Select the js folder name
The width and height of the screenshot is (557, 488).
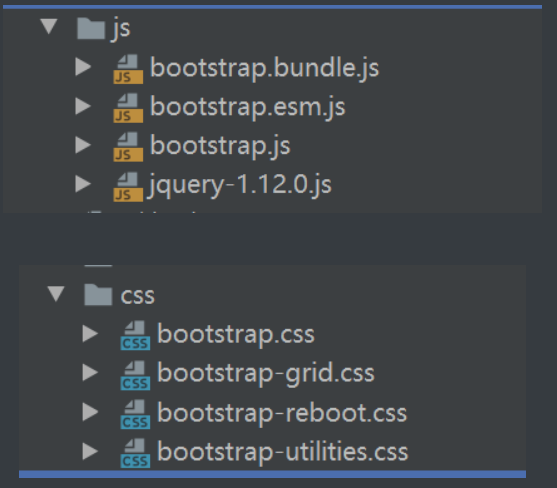[x=121, y=29]
